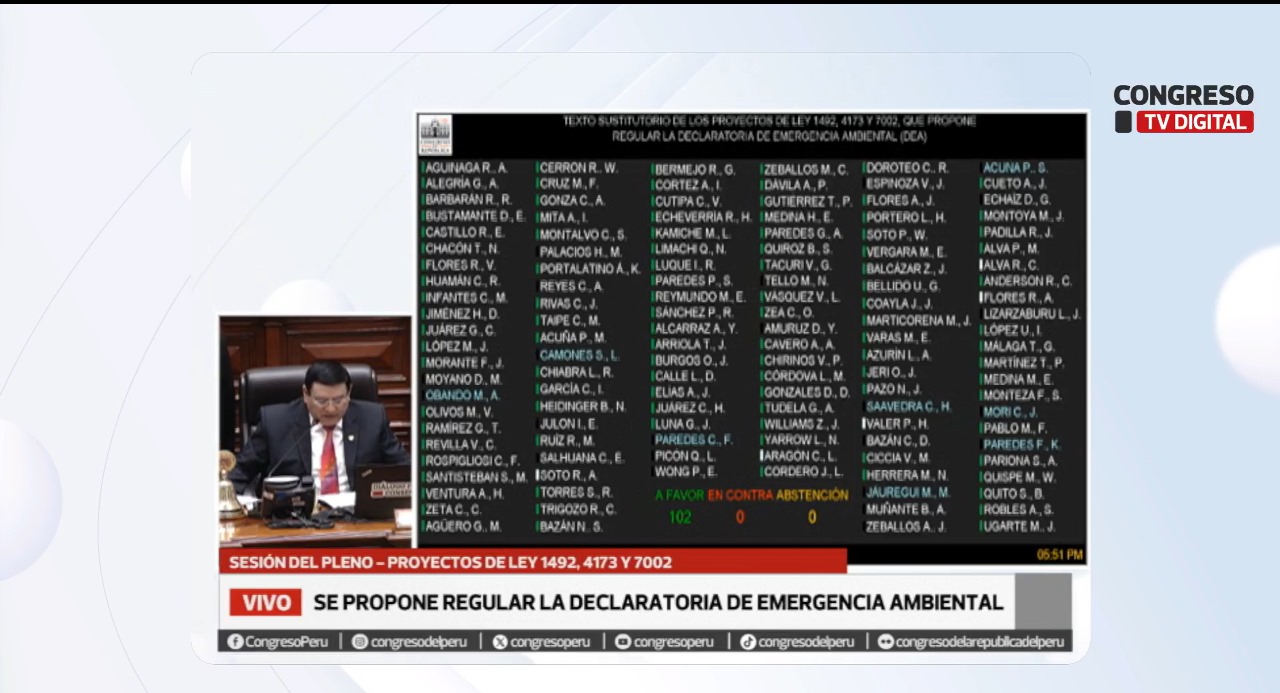Click the TEXTO SUSTITUTORIO title on the board
Viewport: 1280px width, 693px height.
pyautogui.click(x=769, y=128)
